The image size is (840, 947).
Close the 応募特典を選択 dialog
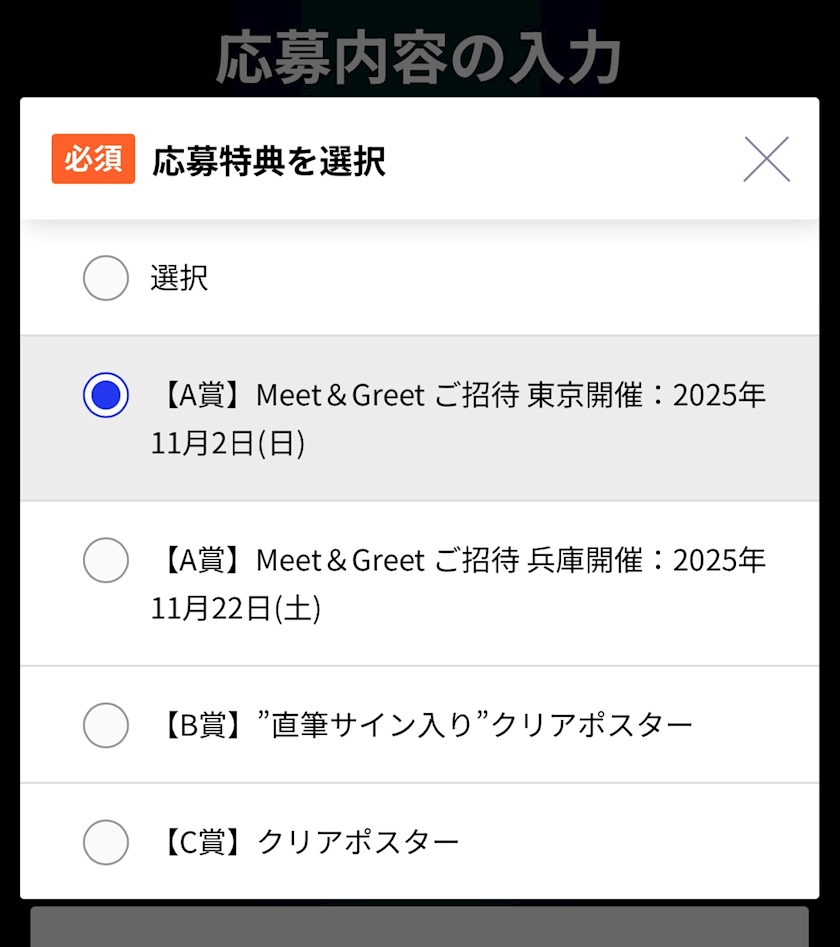(x=766, y=159)
